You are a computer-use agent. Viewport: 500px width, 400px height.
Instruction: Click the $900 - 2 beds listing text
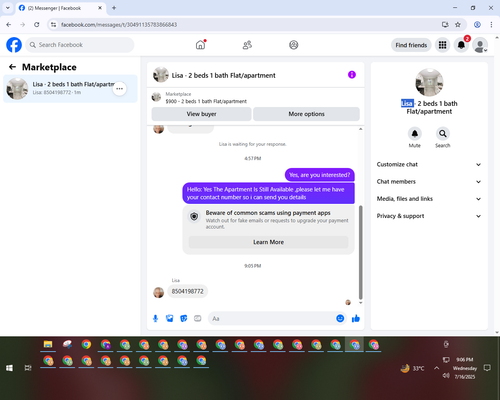pos(206,101)
